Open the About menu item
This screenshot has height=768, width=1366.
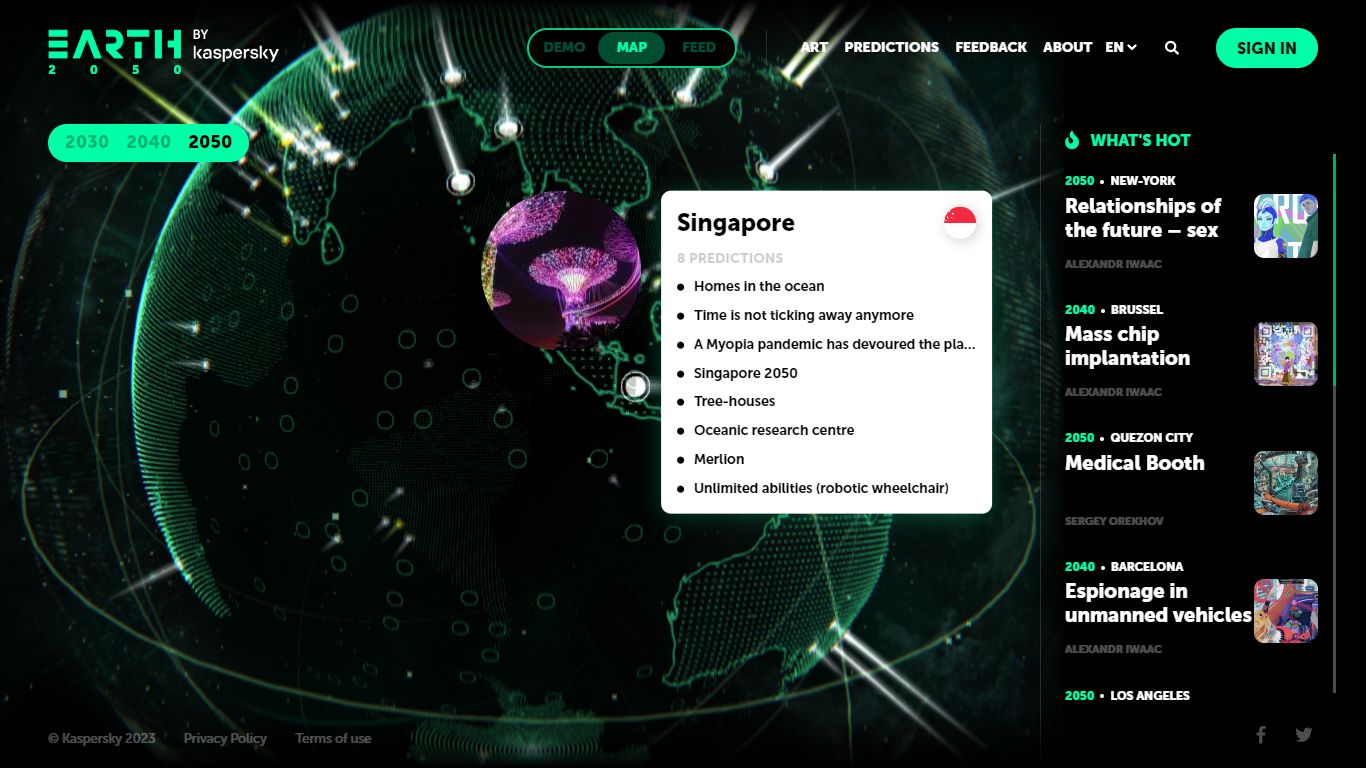click(1067, 47)
